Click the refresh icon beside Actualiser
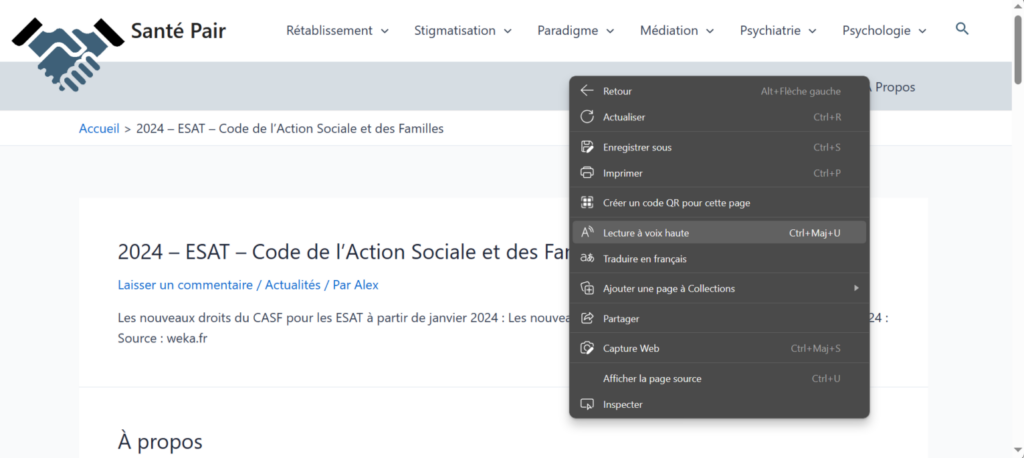Viewport: 1024px width, 458px height. tap(587, 117)
